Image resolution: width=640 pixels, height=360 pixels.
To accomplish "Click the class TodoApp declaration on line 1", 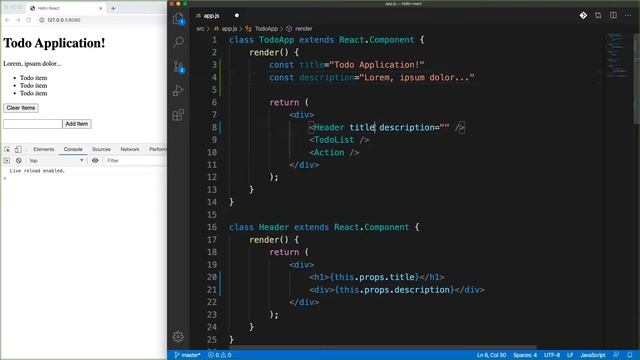I will click(x=327, y=40).
